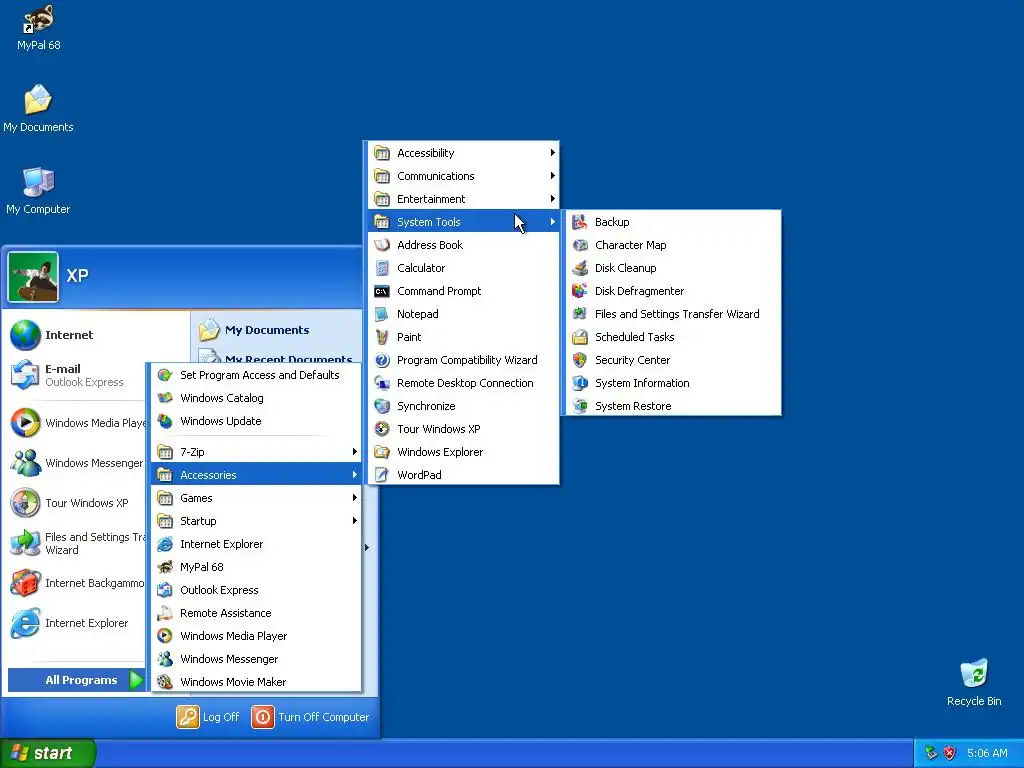
Task: Open Command Prompt
Action: (464, 291)
